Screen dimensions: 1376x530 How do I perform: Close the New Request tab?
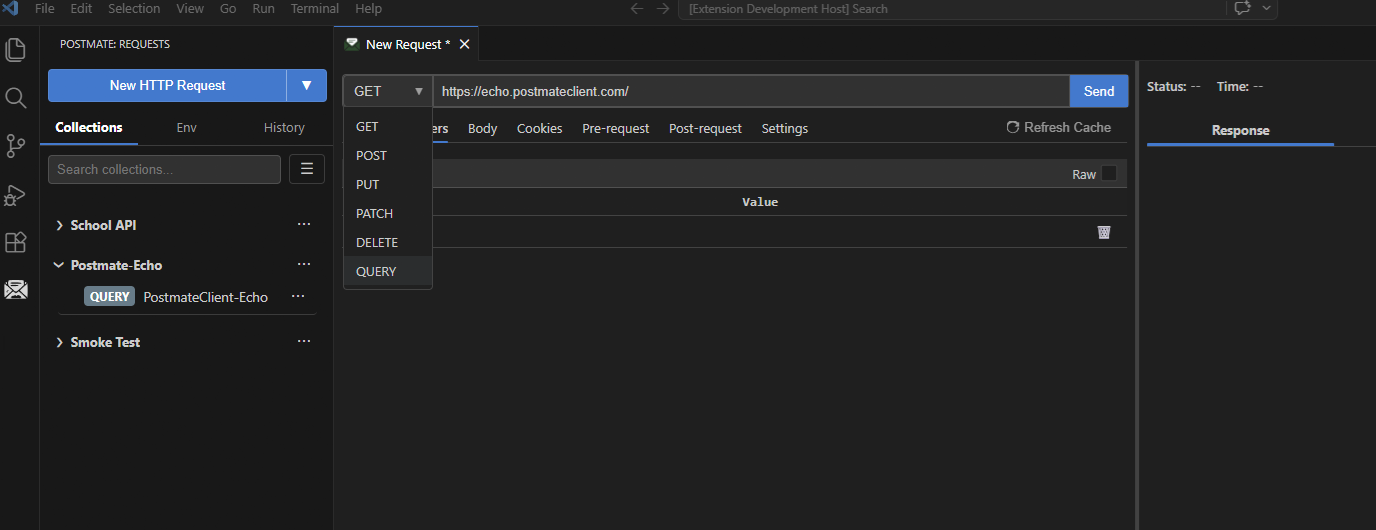point(464,44)
